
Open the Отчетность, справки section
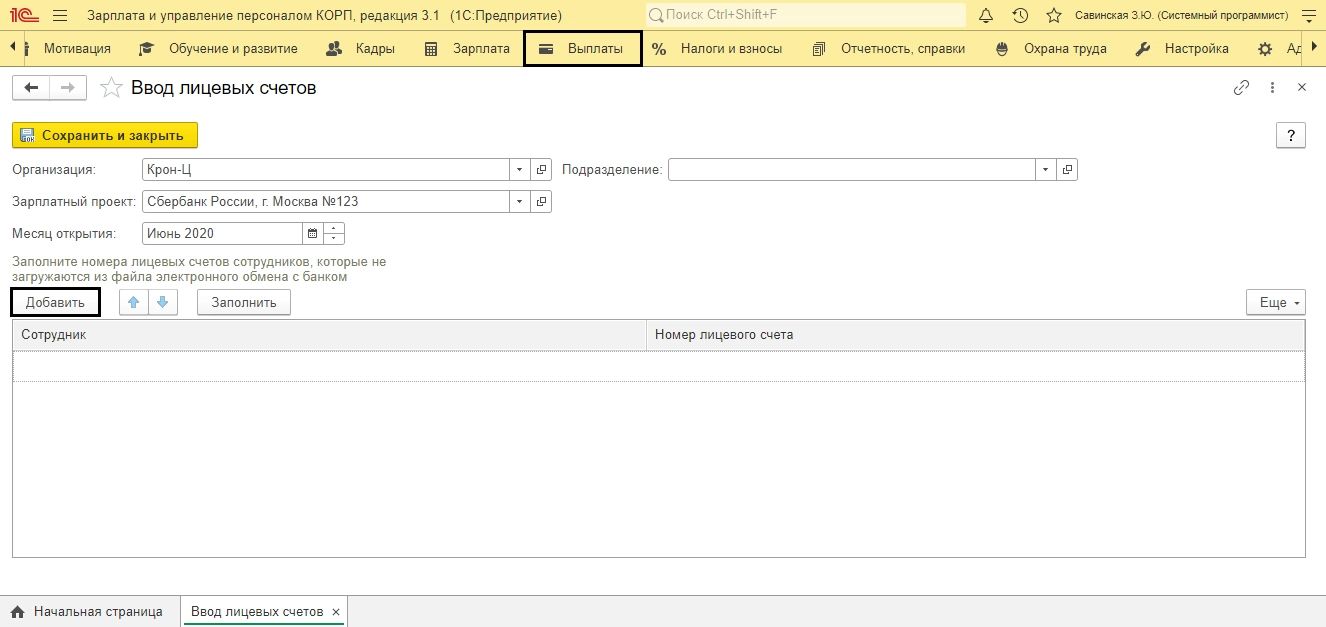coord(889,49)
